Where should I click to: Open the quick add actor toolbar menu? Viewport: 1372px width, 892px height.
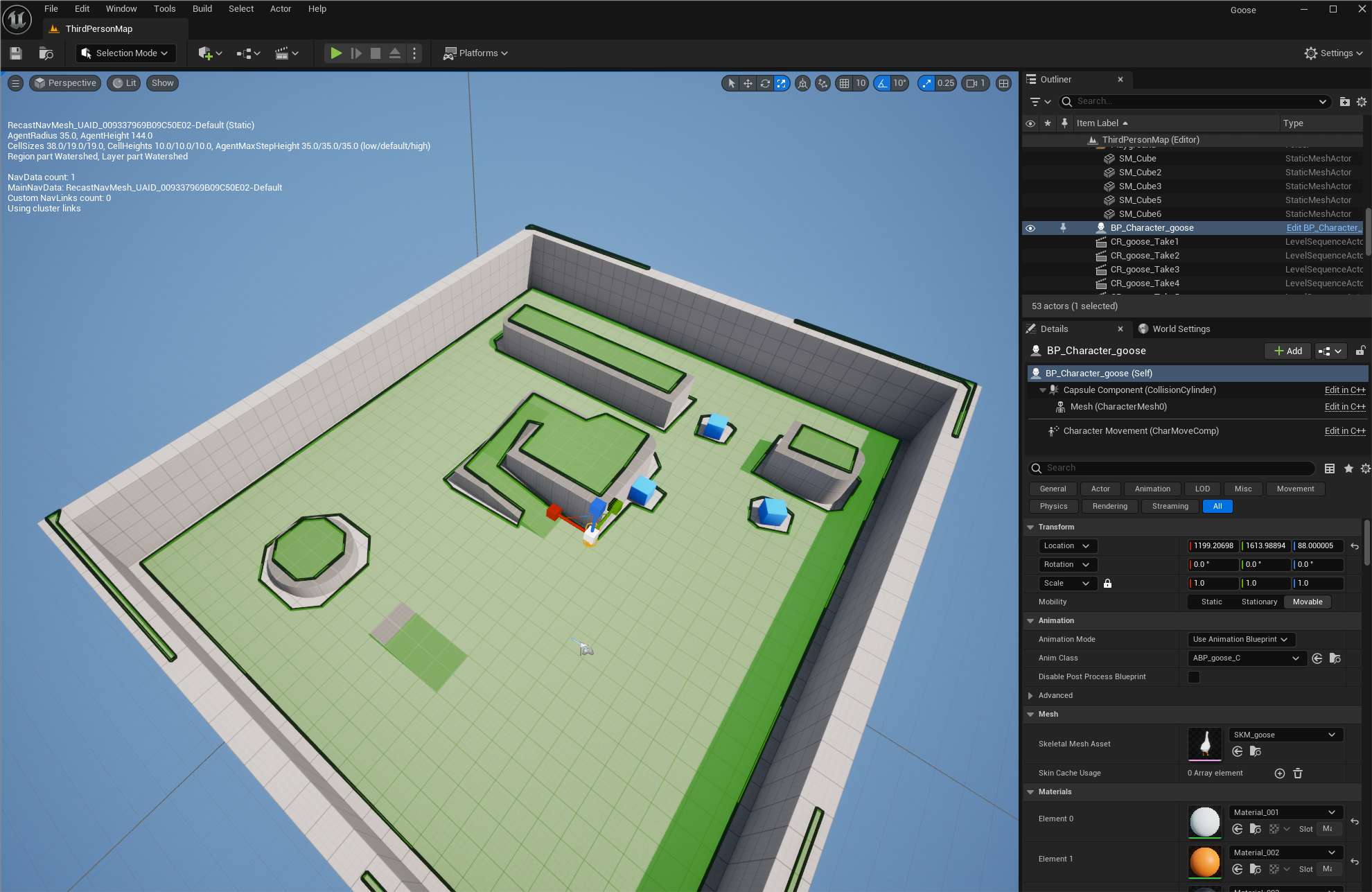click(x=210, y=53)
